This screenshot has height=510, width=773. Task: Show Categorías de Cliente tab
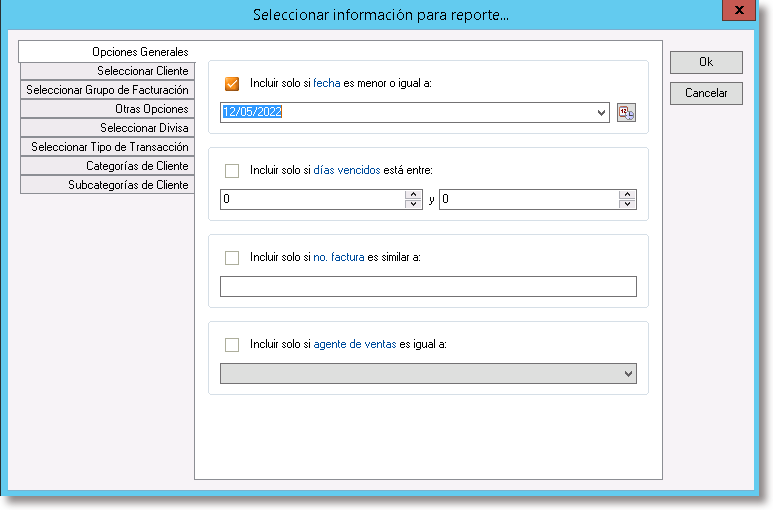coord(107,166)
